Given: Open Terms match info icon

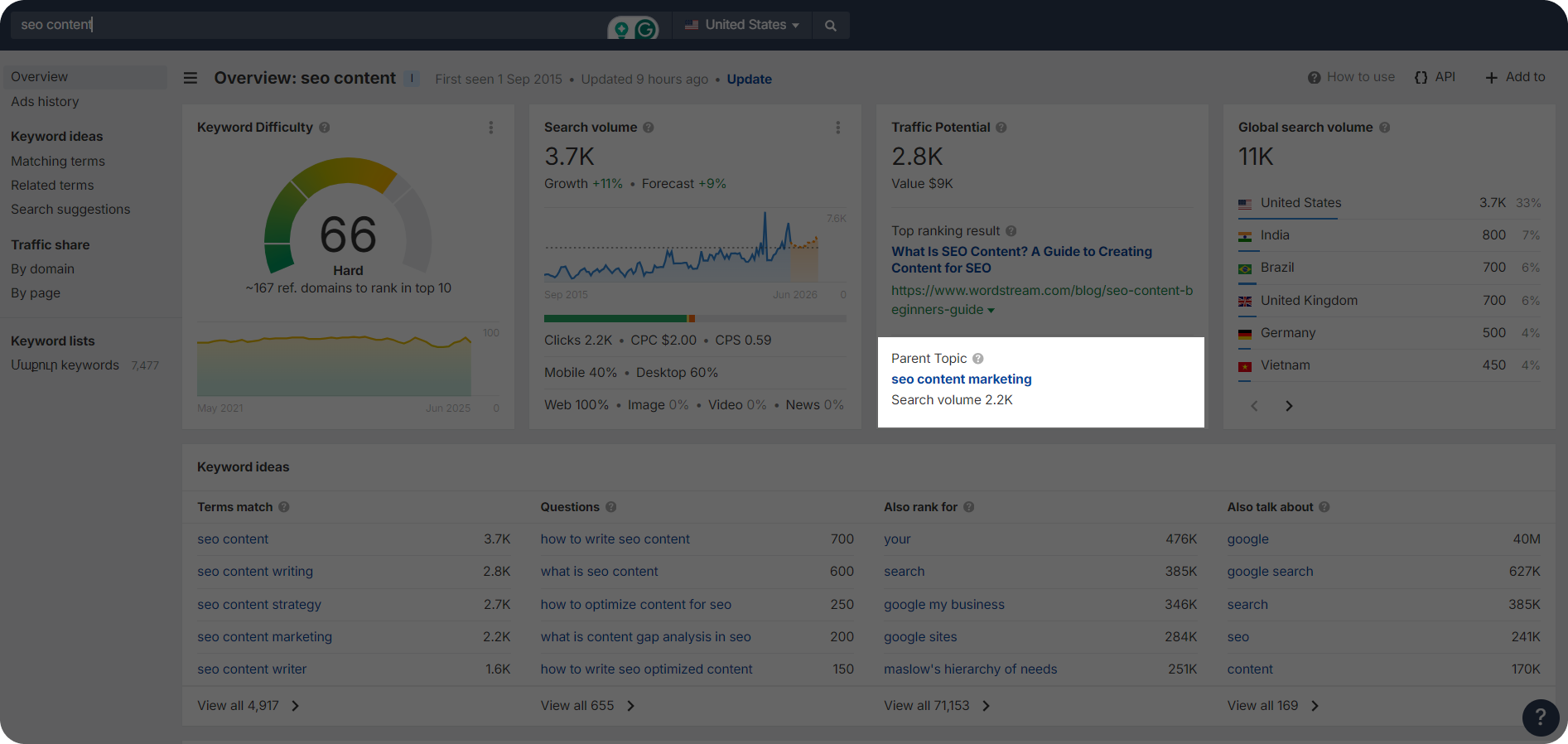Looking at the screenshot, I should 284,507.
